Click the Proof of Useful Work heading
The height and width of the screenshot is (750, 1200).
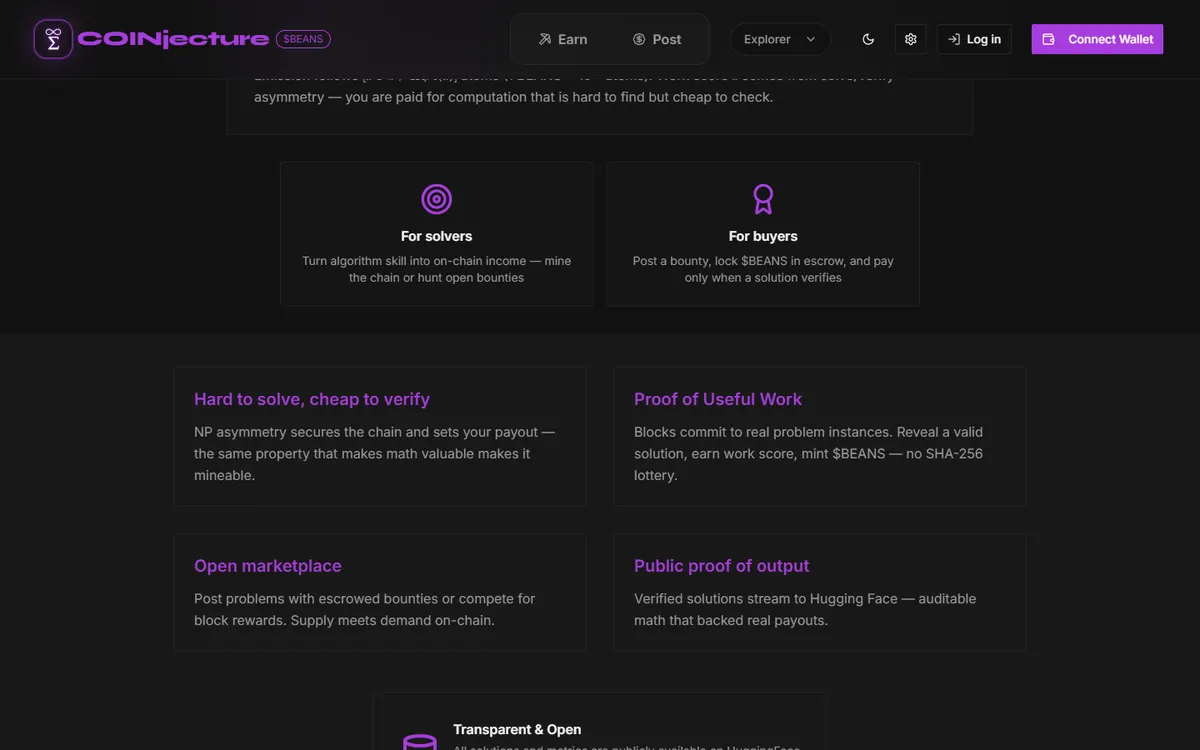(718, 399)
